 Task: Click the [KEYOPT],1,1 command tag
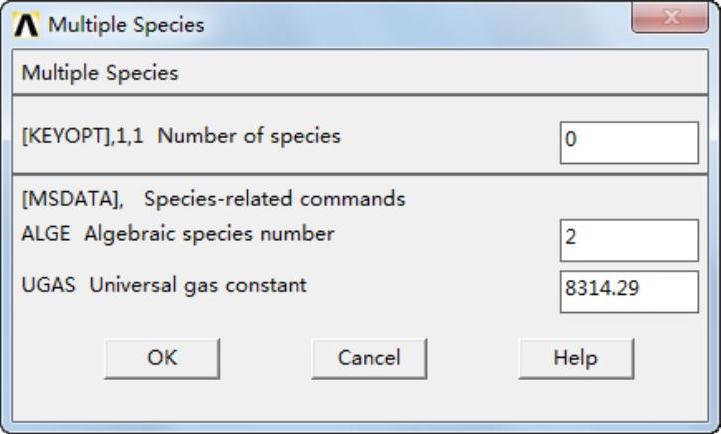coord(84,136)
